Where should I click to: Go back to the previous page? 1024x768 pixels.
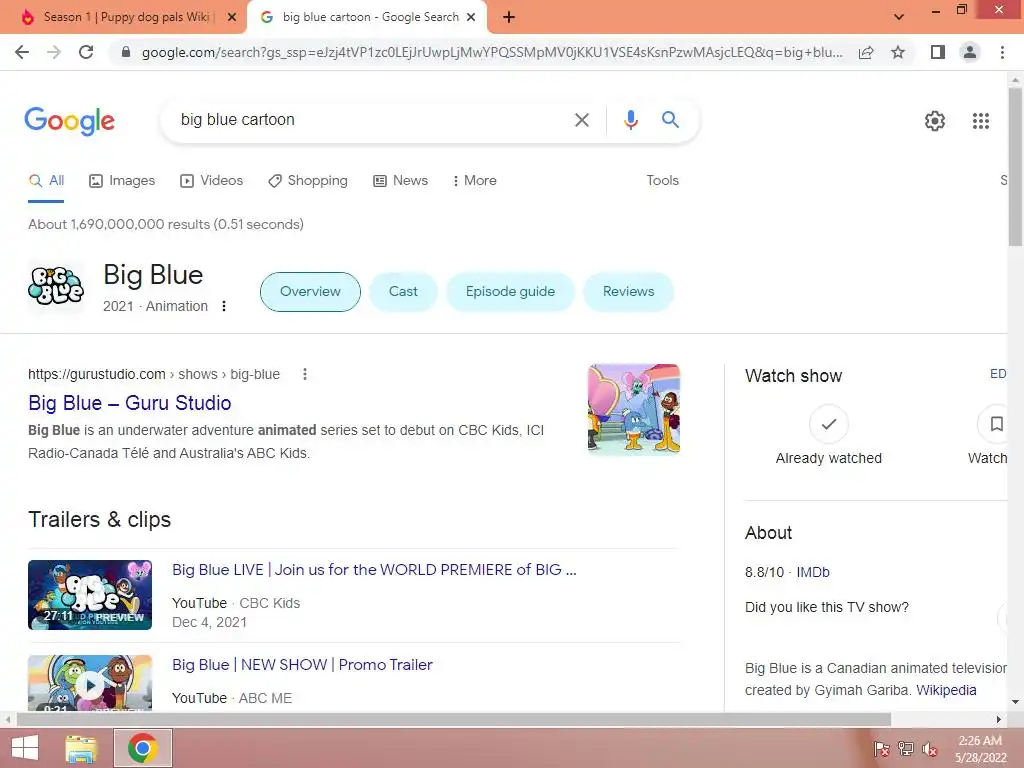22,52
